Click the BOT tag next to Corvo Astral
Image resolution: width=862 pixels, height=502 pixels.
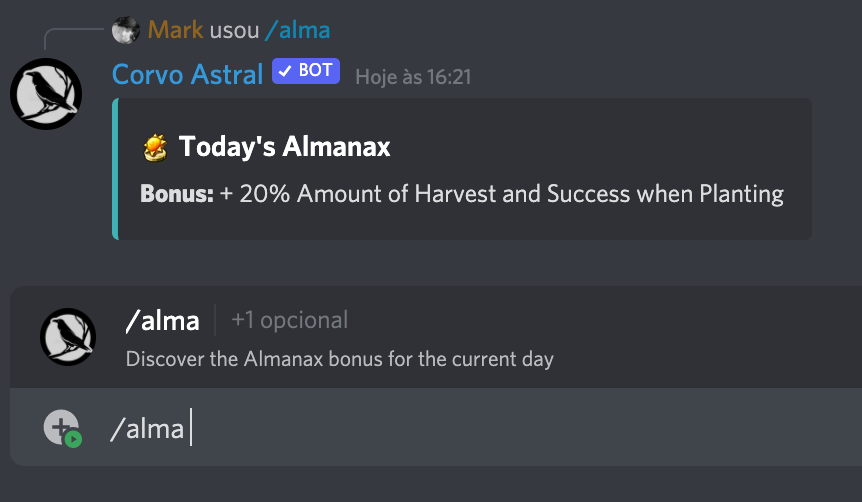[306, 73]
